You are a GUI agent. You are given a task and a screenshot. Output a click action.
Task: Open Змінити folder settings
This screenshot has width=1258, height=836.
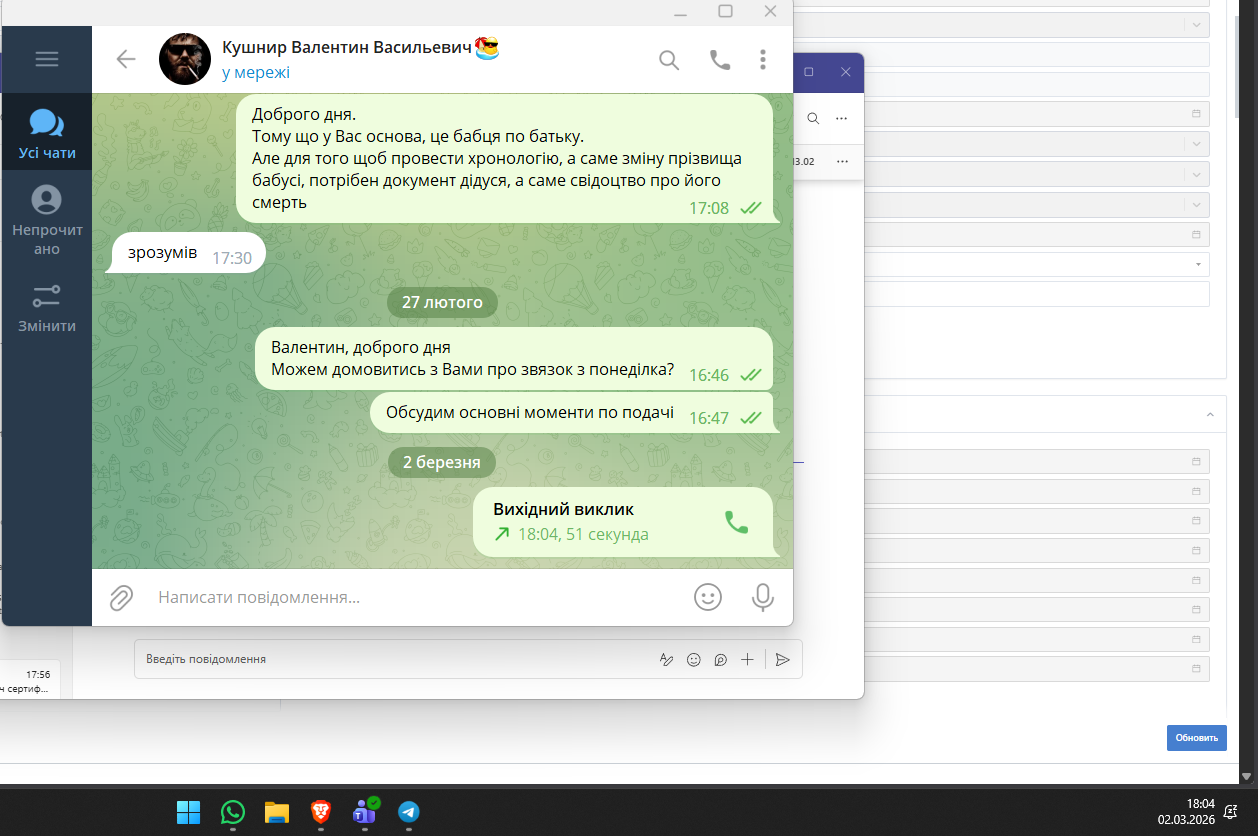[47, 308]
